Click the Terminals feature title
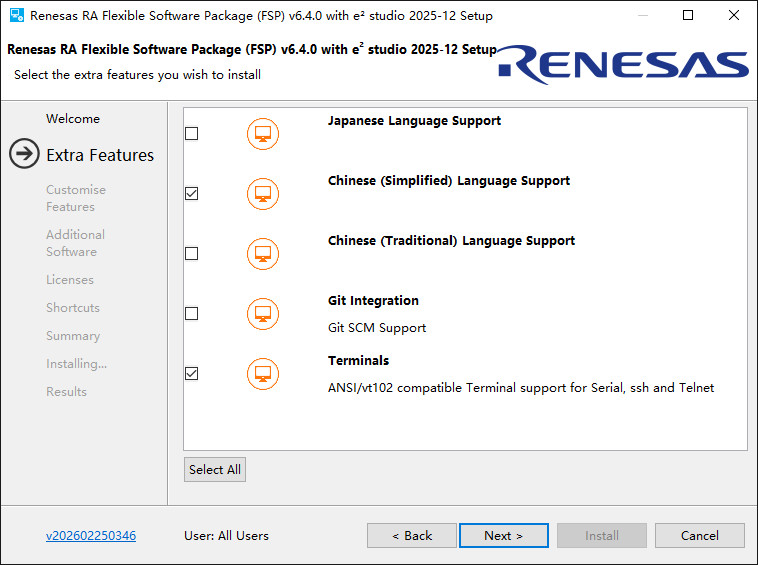 pyautogui.click(x=359, y=361)
